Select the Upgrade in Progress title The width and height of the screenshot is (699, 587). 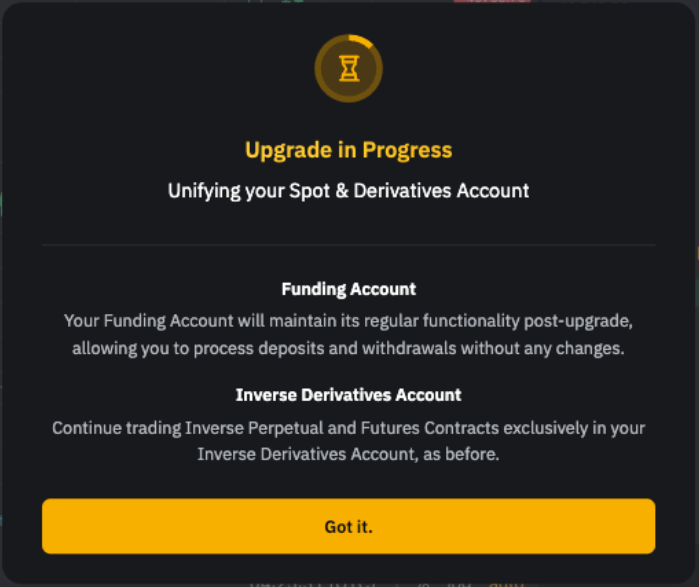[x=349, y=150]
